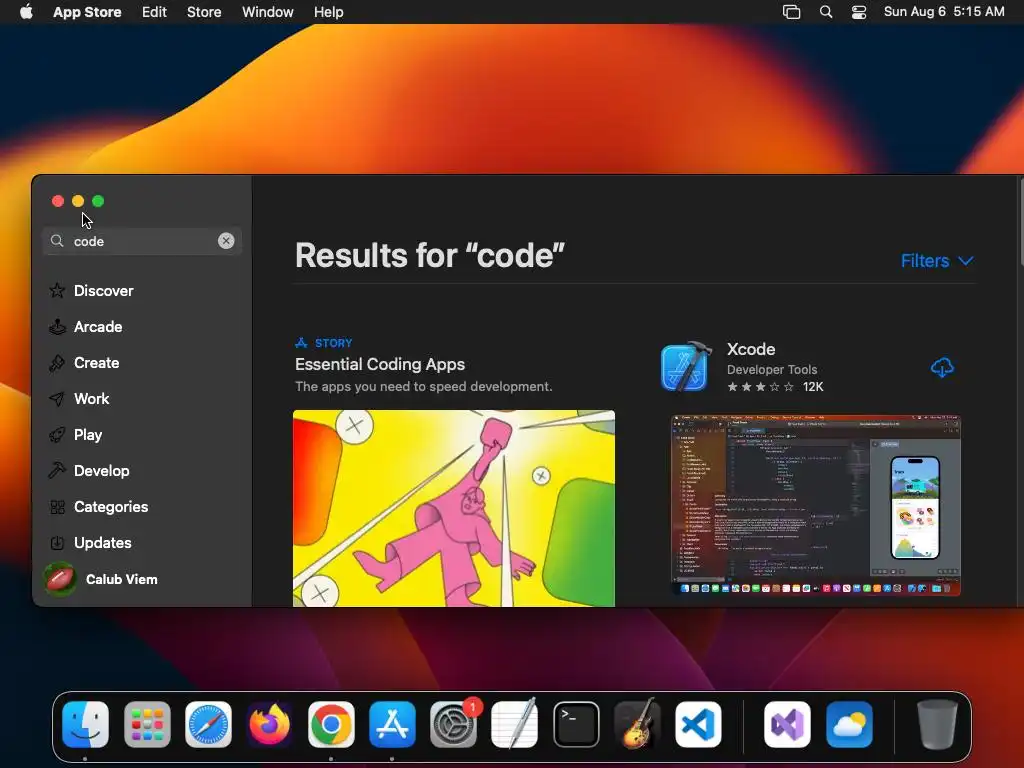
Task: Open the Window menu
Action: click(x=268, y=12)
